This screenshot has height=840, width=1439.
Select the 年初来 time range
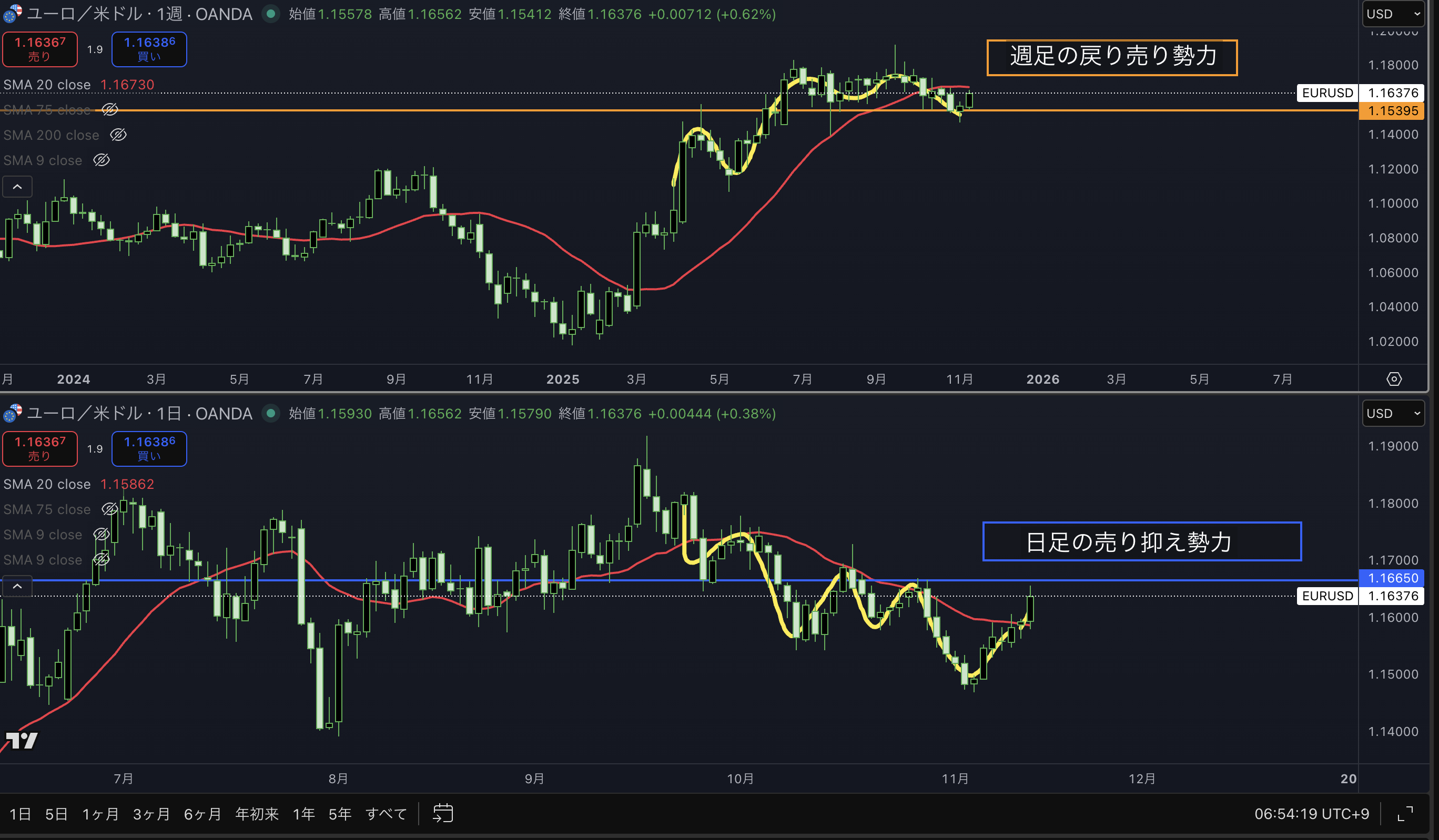(257, 814)
